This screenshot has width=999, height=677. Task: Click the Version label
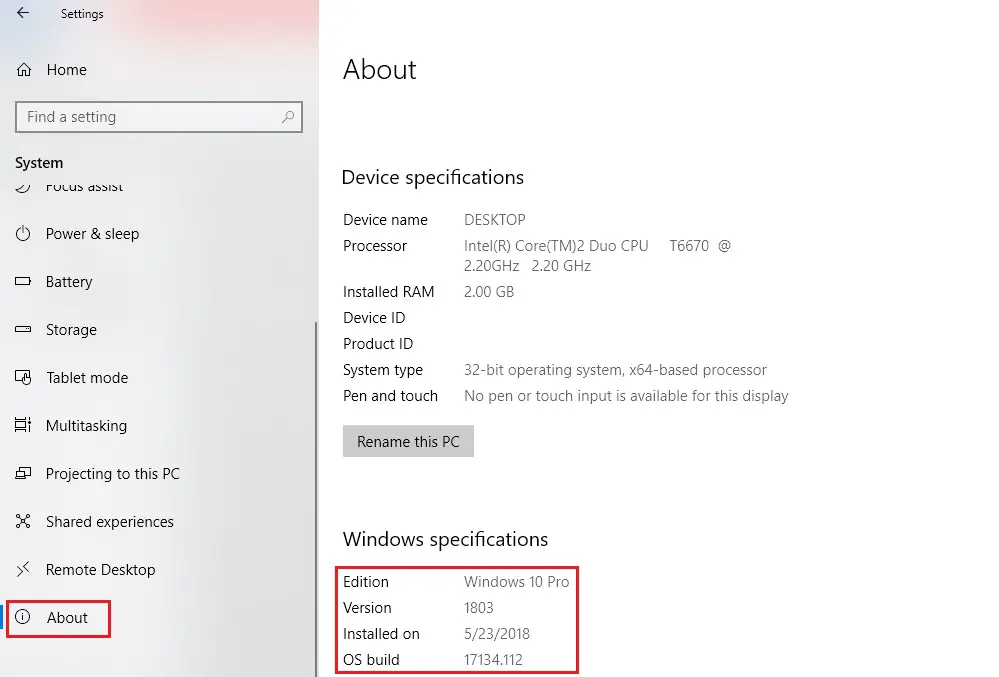[367, 608]
